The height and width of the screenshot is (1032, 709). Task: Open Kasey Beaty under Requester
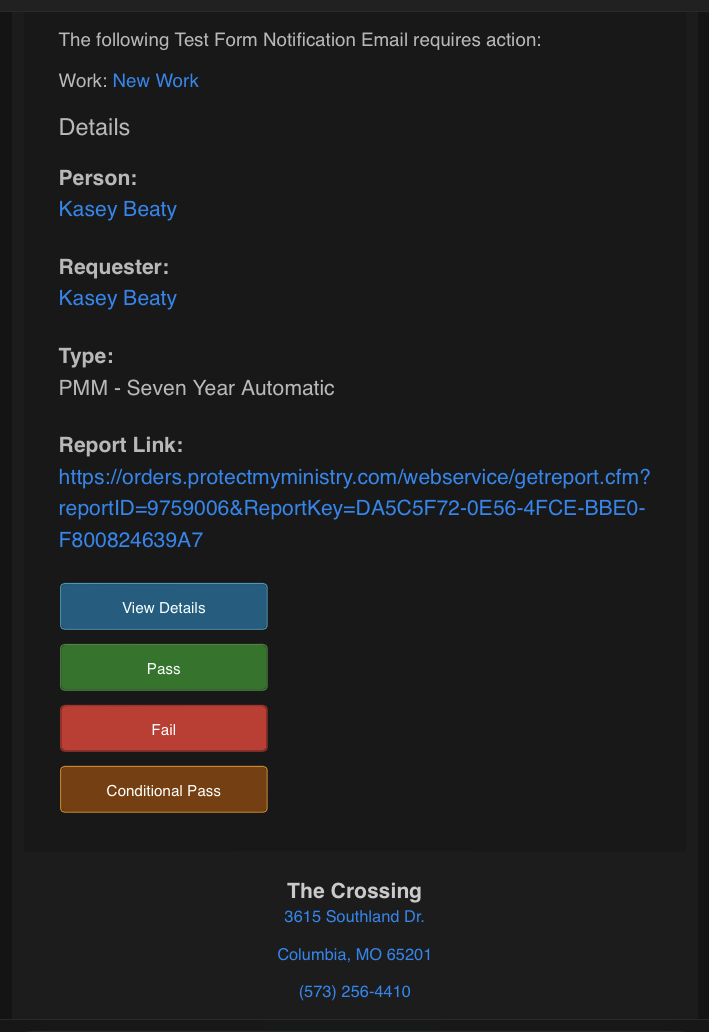118,298
